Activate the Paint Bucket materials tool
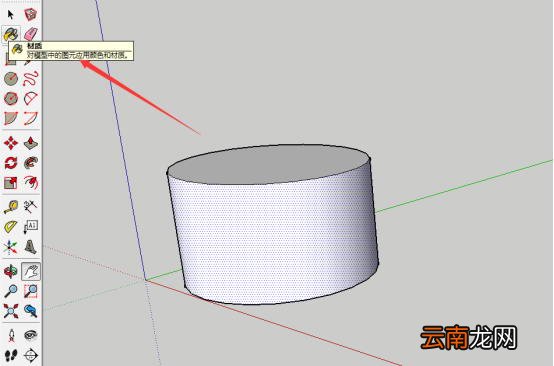Viewport: 554px width, 366px height. (11, 34)
